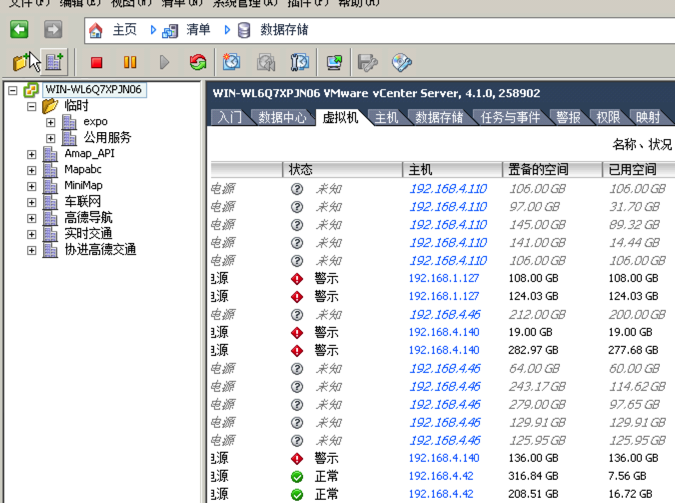Expand the expo datacenter node
The height and width of the screenshot is (503, 675).
click(x=50, y=122)
